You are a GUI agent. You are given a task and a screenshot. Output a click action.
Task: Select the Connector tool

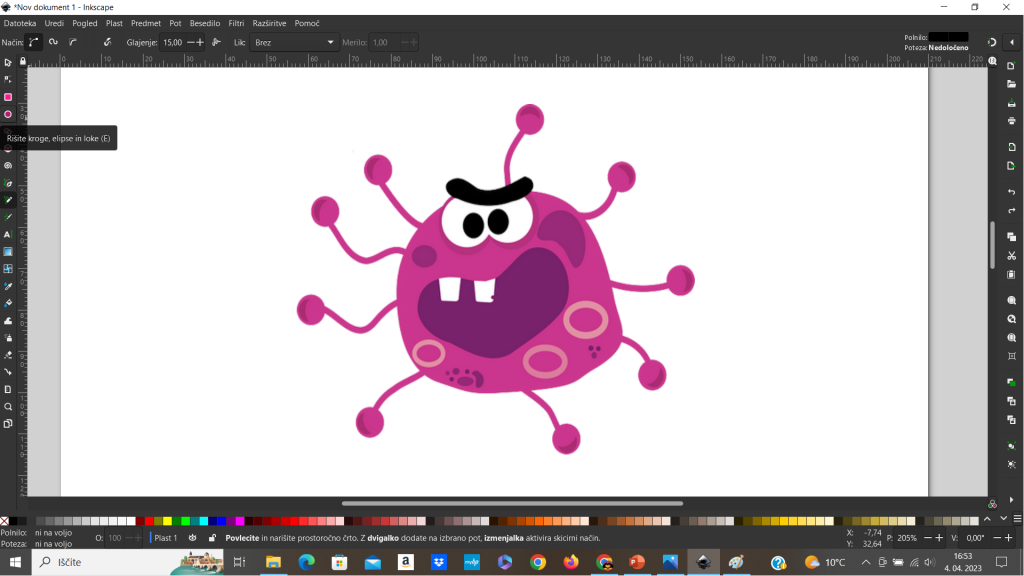coord(8,372)
